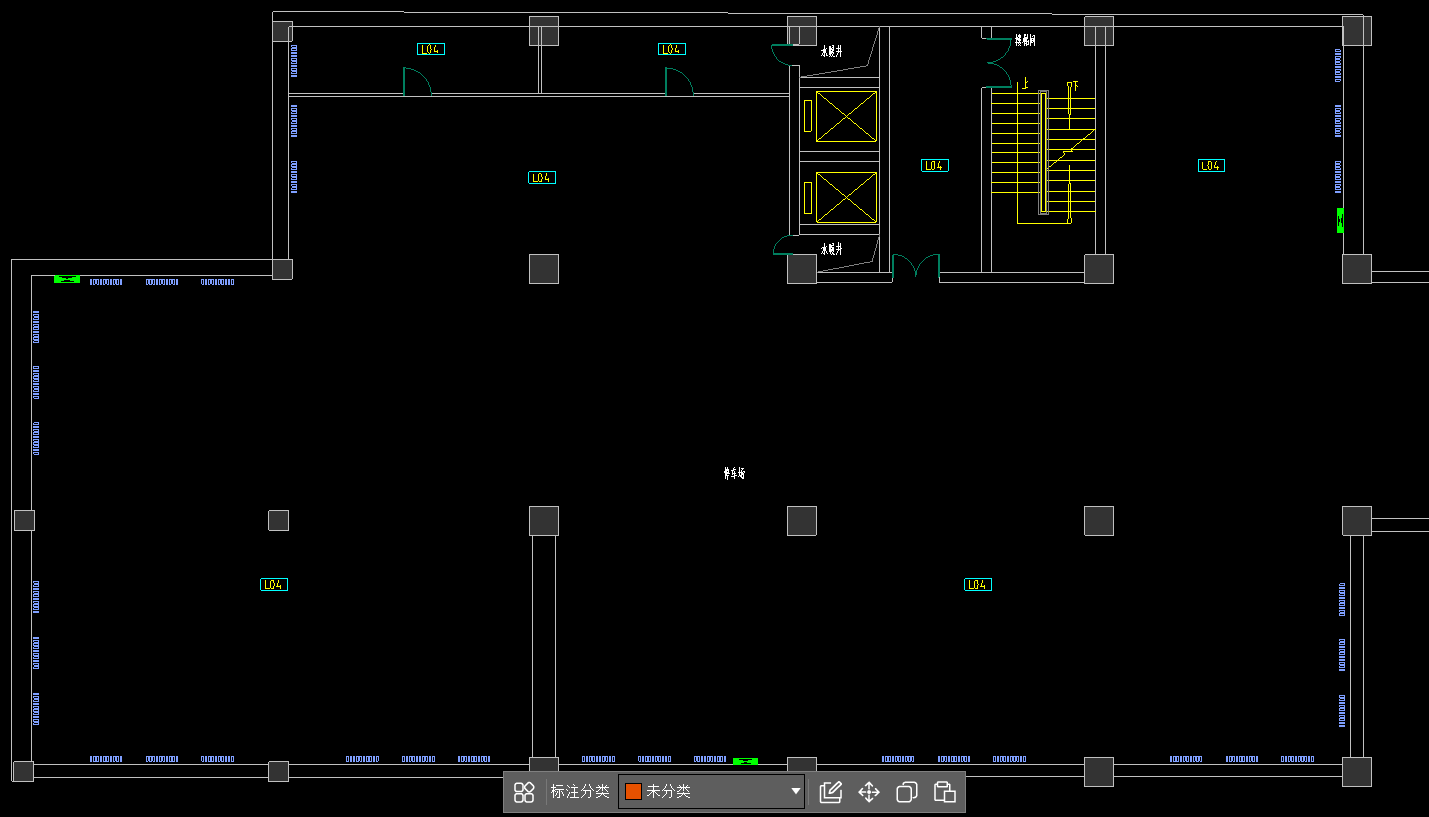This screenshot has height=817, width=1429.
Task: Click the copy overlapping-squares icon
Action: tap(907, 792)
